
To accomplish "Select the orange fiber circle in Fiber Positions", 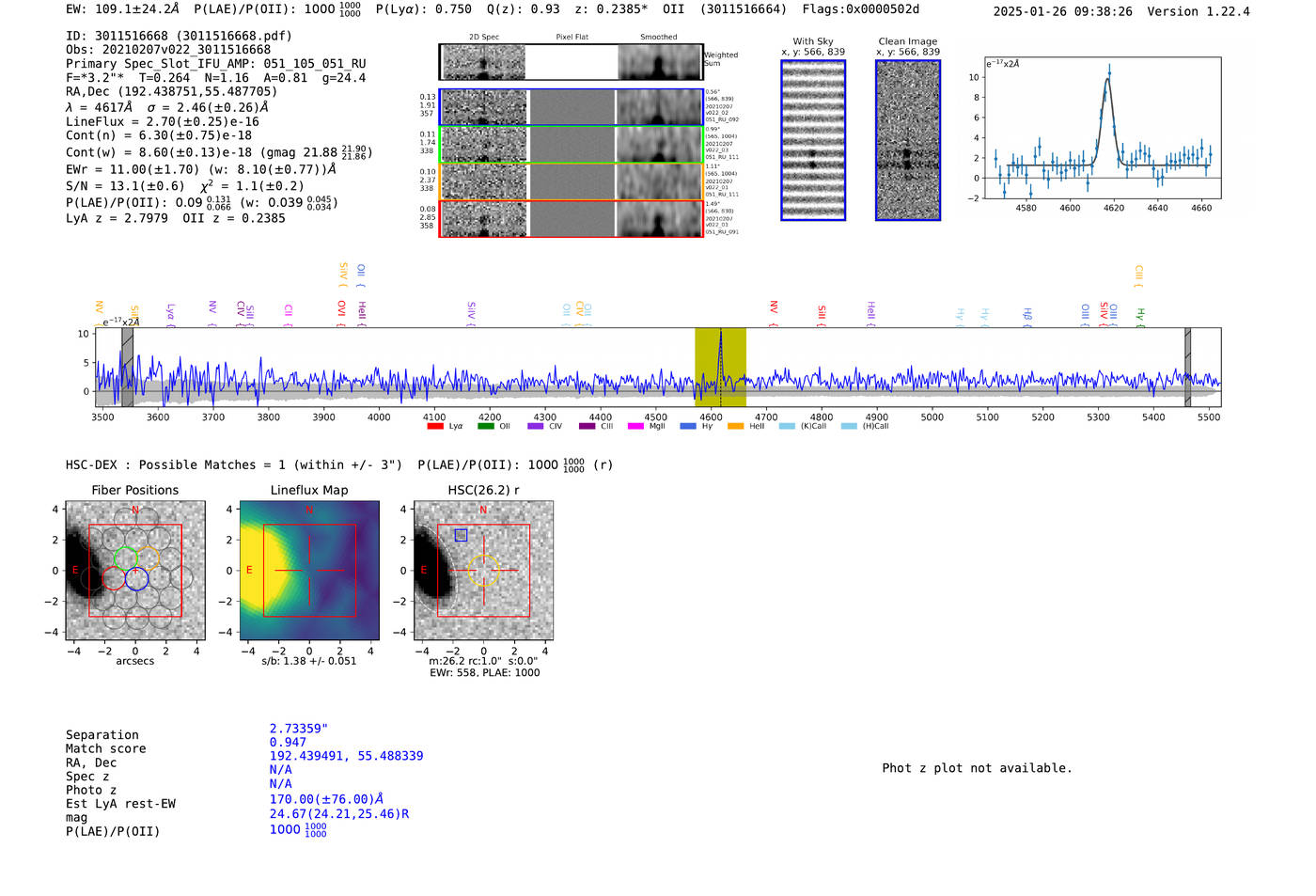I will [148, 558].
